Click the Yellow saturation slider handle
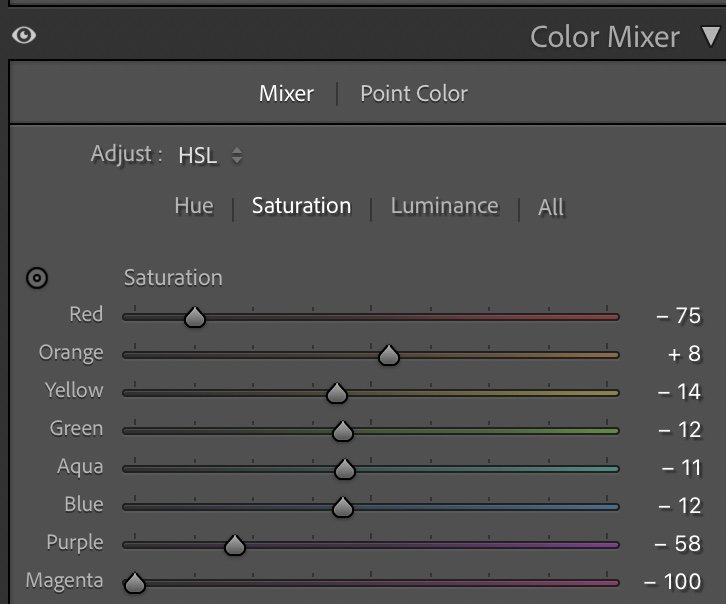Viewport: 726px width, 604px height. (337, 393)
